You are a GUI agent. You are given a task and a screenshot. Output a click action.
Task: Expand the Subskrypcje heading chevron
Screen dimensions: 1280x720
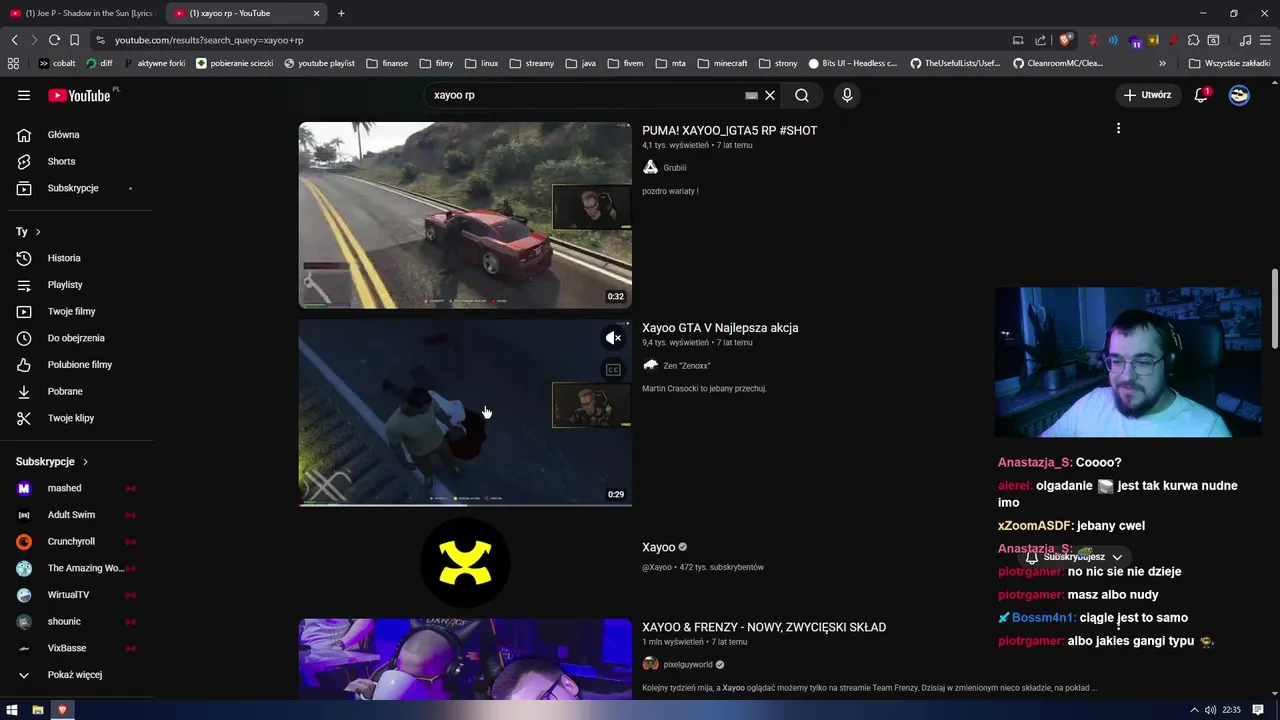[85, 462]
